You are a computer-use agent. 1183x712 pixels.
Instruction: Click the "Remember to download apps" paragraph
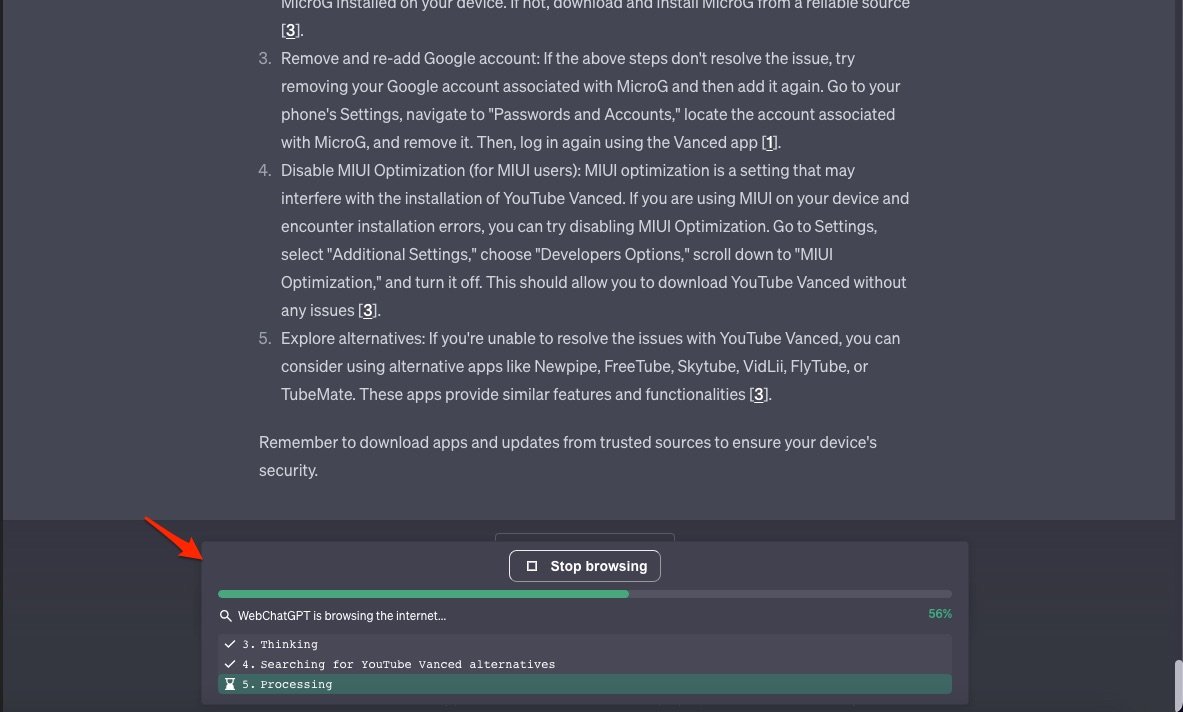pos(567,455)
